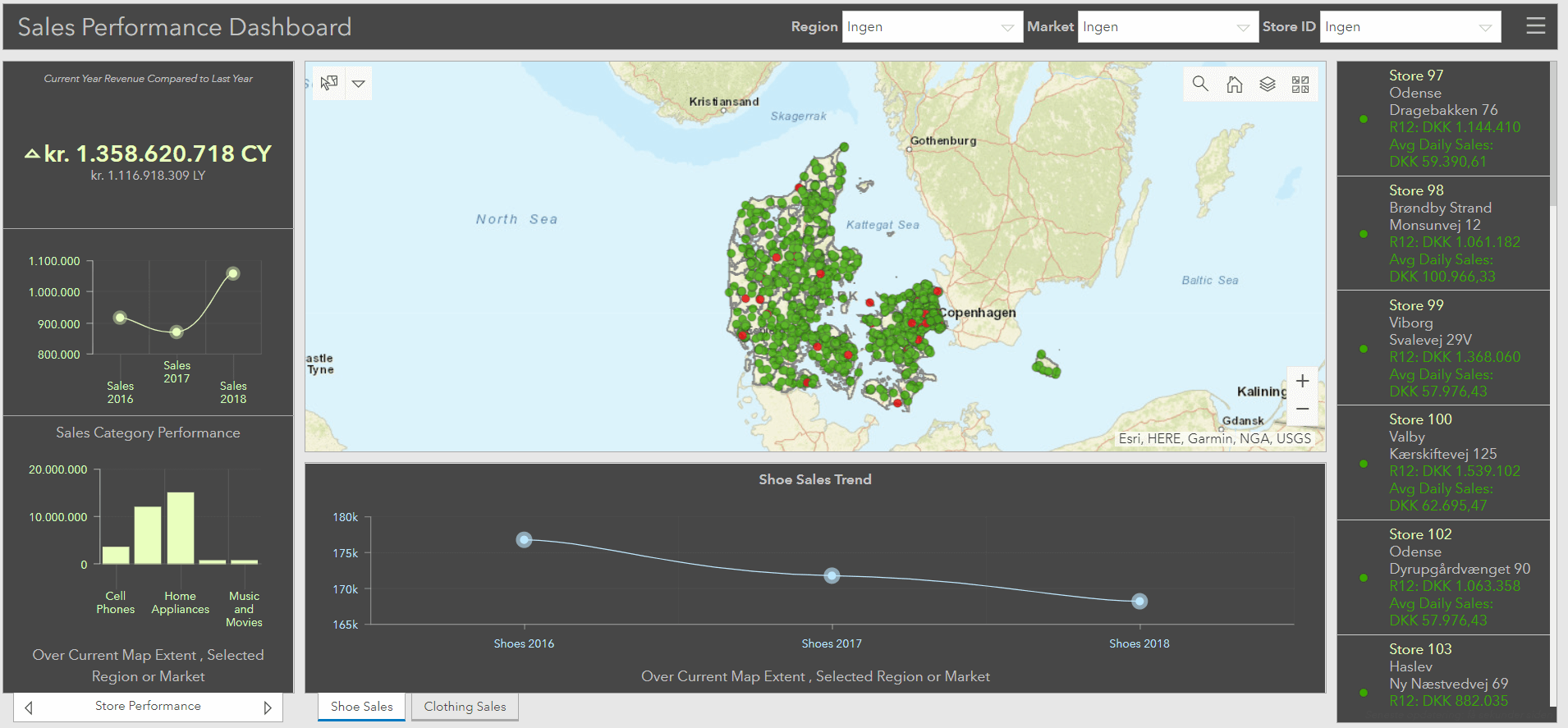Viewport: 1568px width, 728px height.
Task: Click the map selection tool icon
Action: (329, 83)
